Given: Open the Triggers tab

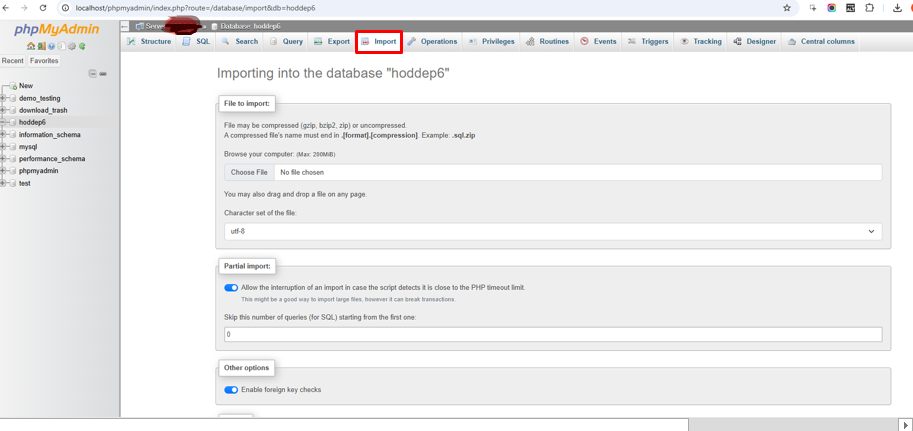Looking at the screenshot, I should tap(648, 41).
